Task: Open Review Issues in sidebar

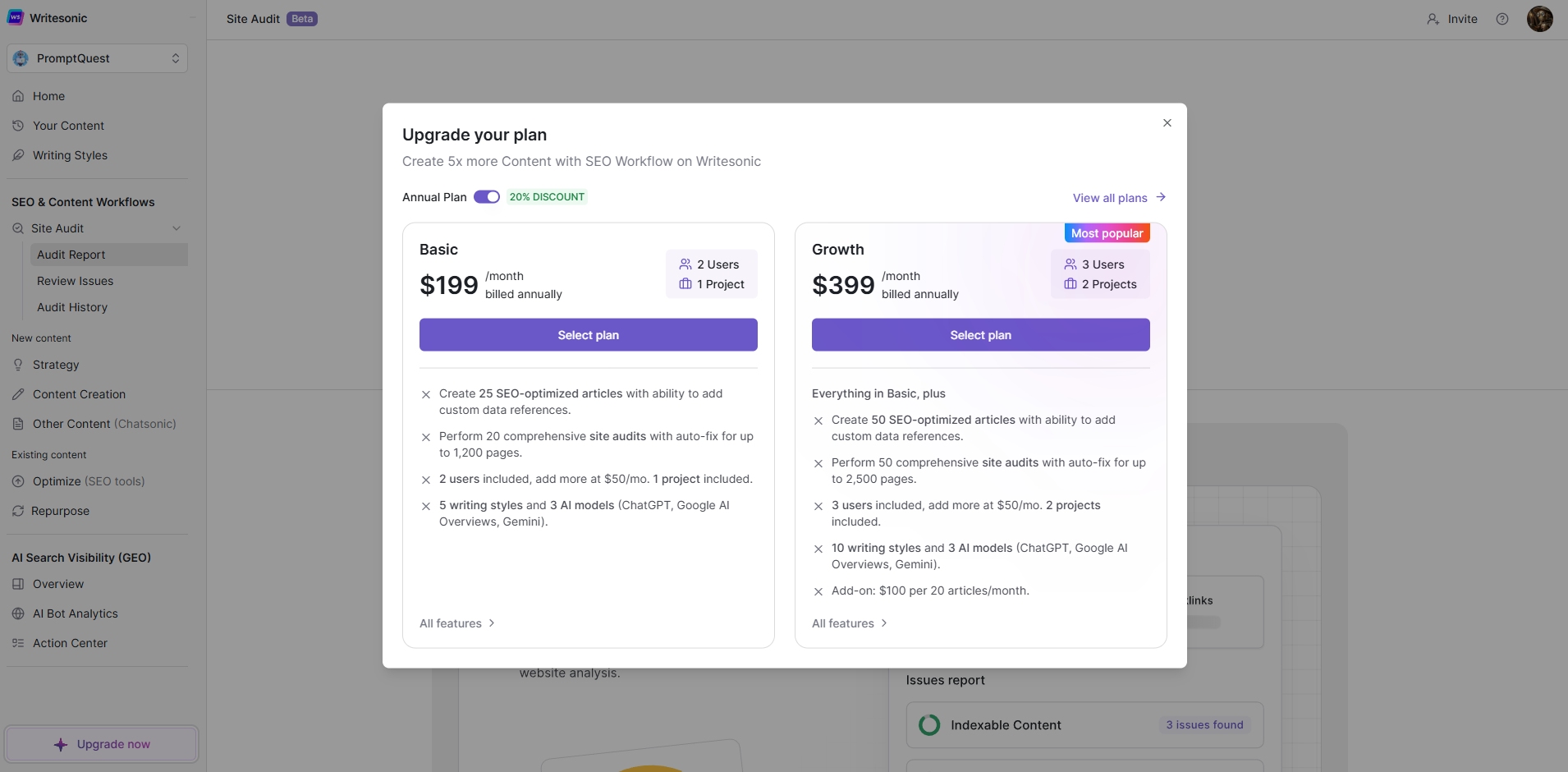Action: click(76, 281)
